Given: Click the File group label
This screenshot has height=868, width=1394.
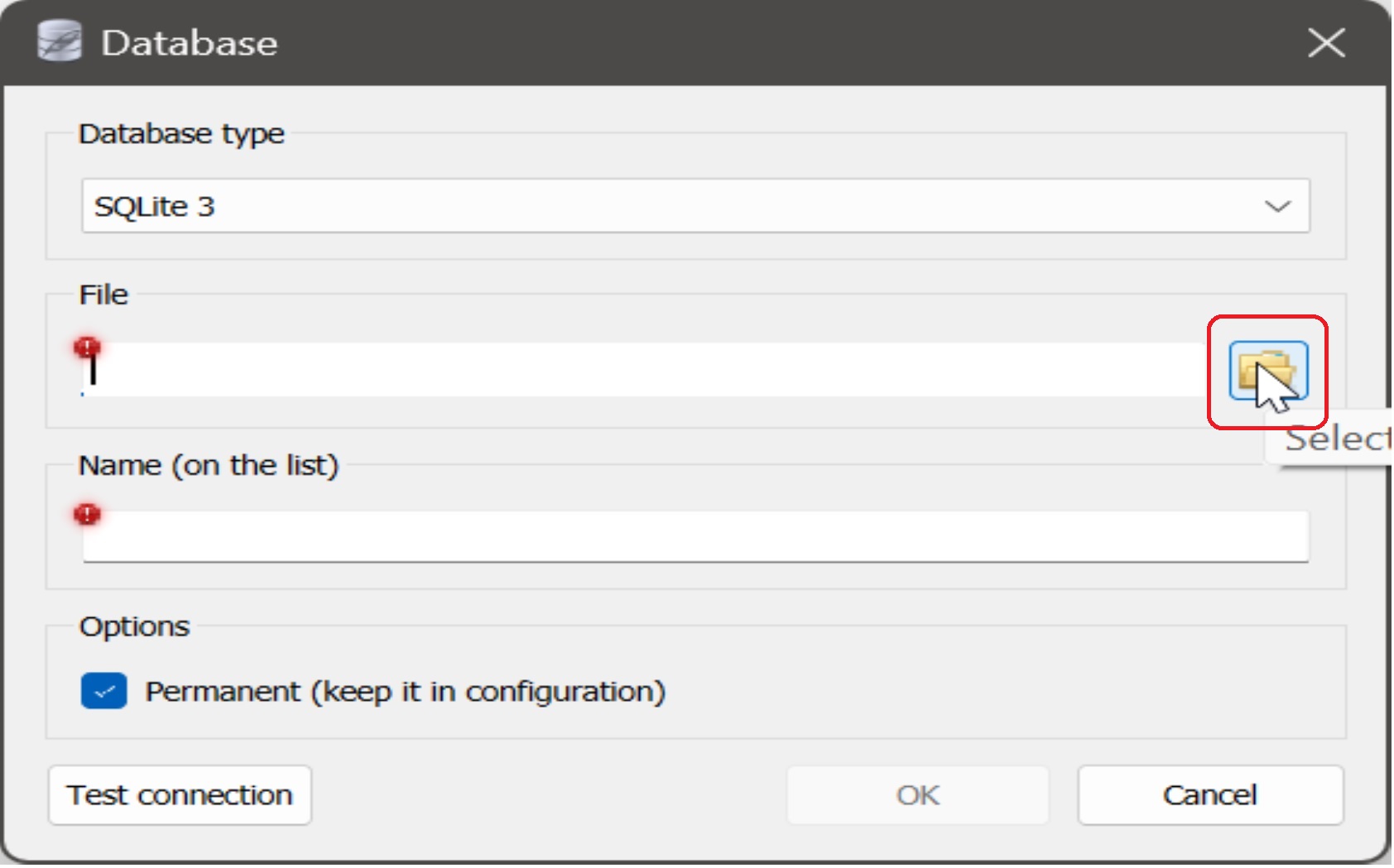Looking at the screenshot, I should click(x=103, y=295).
